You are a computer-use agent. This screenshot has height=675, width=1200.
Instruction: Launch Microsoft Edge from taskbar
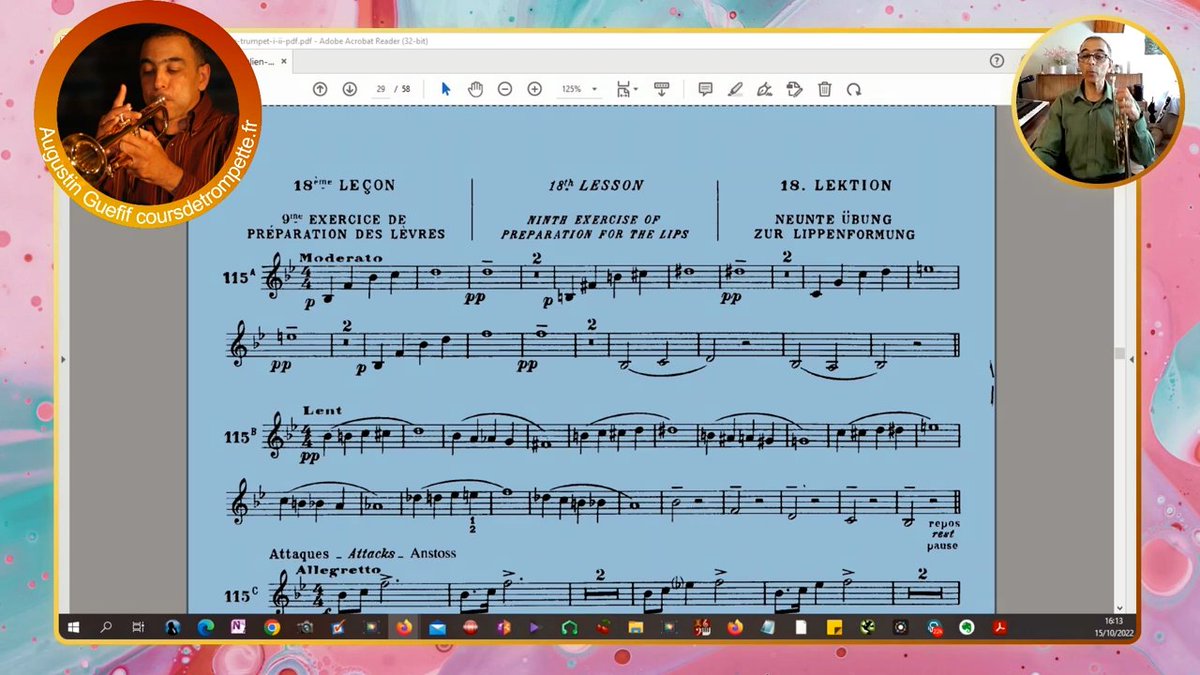205,628
